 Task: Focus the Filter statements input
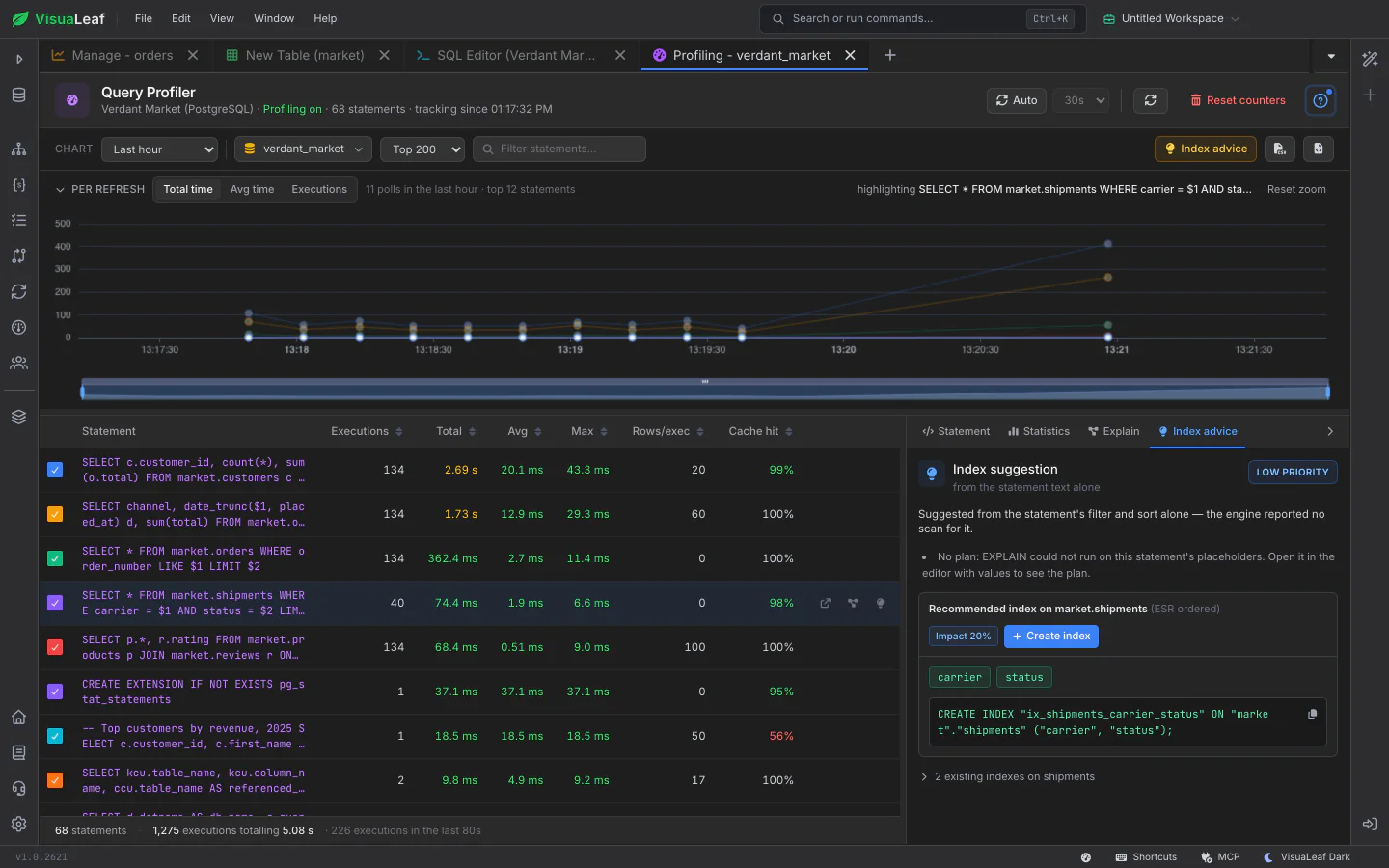point(559,149)
